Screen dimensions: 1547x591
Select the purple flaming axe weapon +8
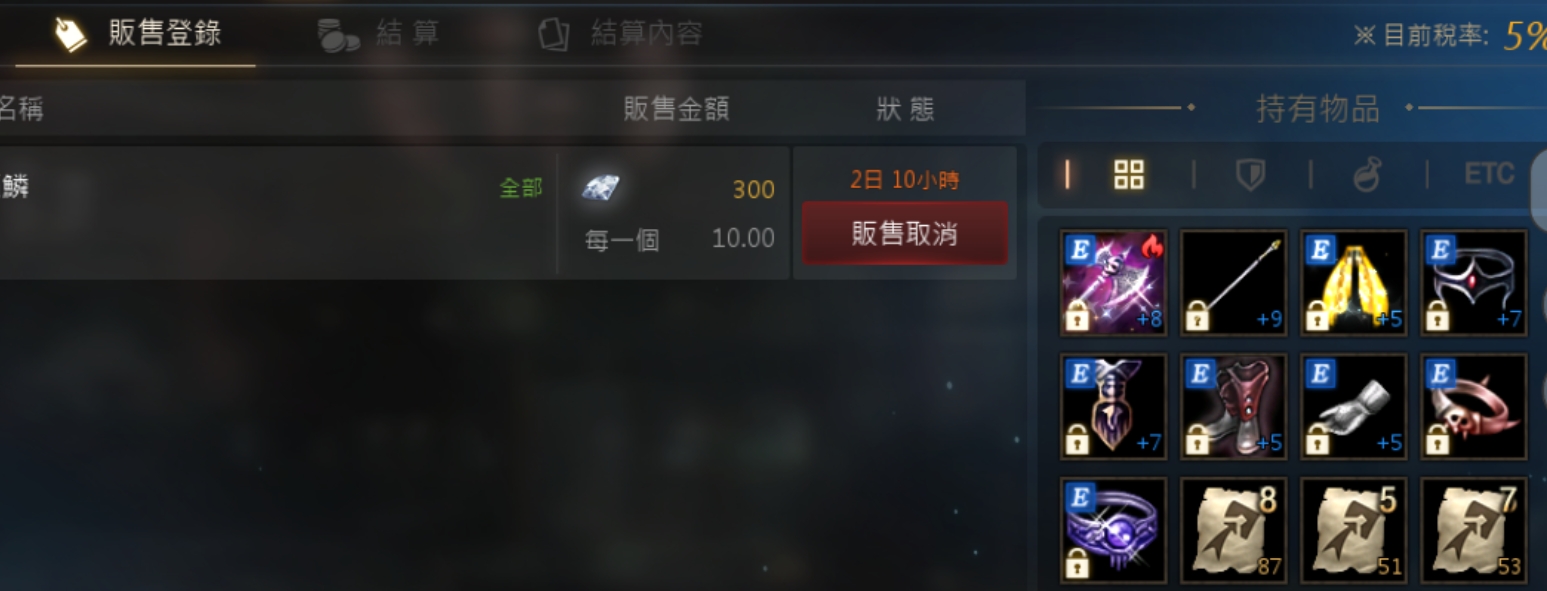pos(1113,283)
